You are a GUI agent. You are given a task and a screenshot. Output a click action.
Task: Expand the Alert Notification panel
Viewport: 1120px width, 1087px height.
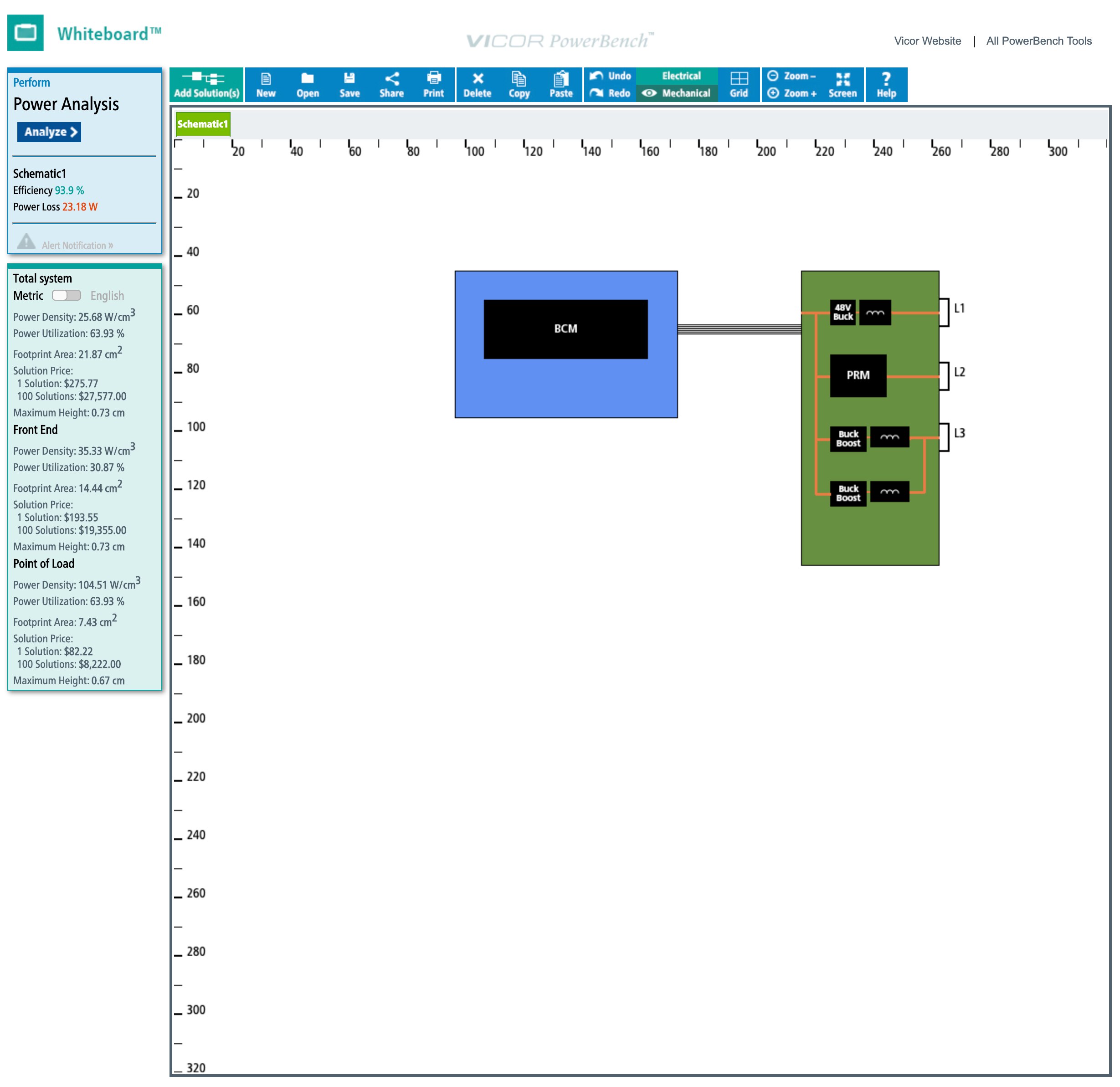pyautogui.click(x=77, y=245)
